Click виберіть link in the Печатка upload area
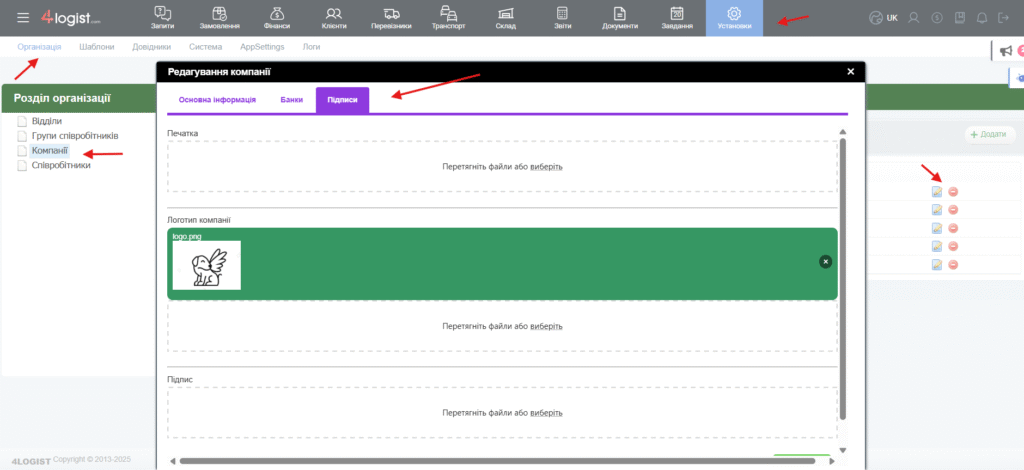 click(546, 166)
